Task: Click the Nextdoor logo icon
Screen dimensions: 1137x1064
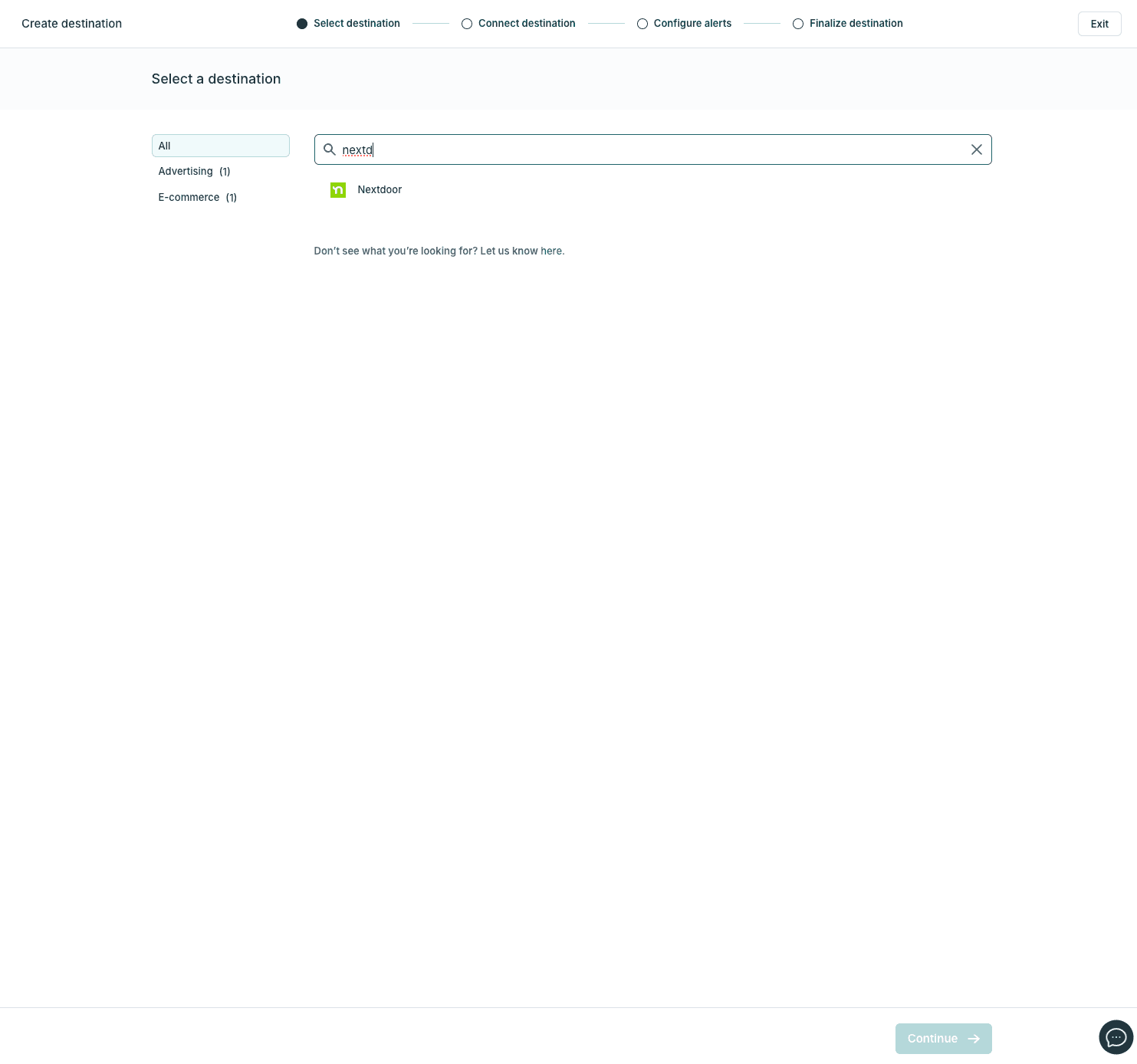Action: pyautogui.click(x=337, y=190)
